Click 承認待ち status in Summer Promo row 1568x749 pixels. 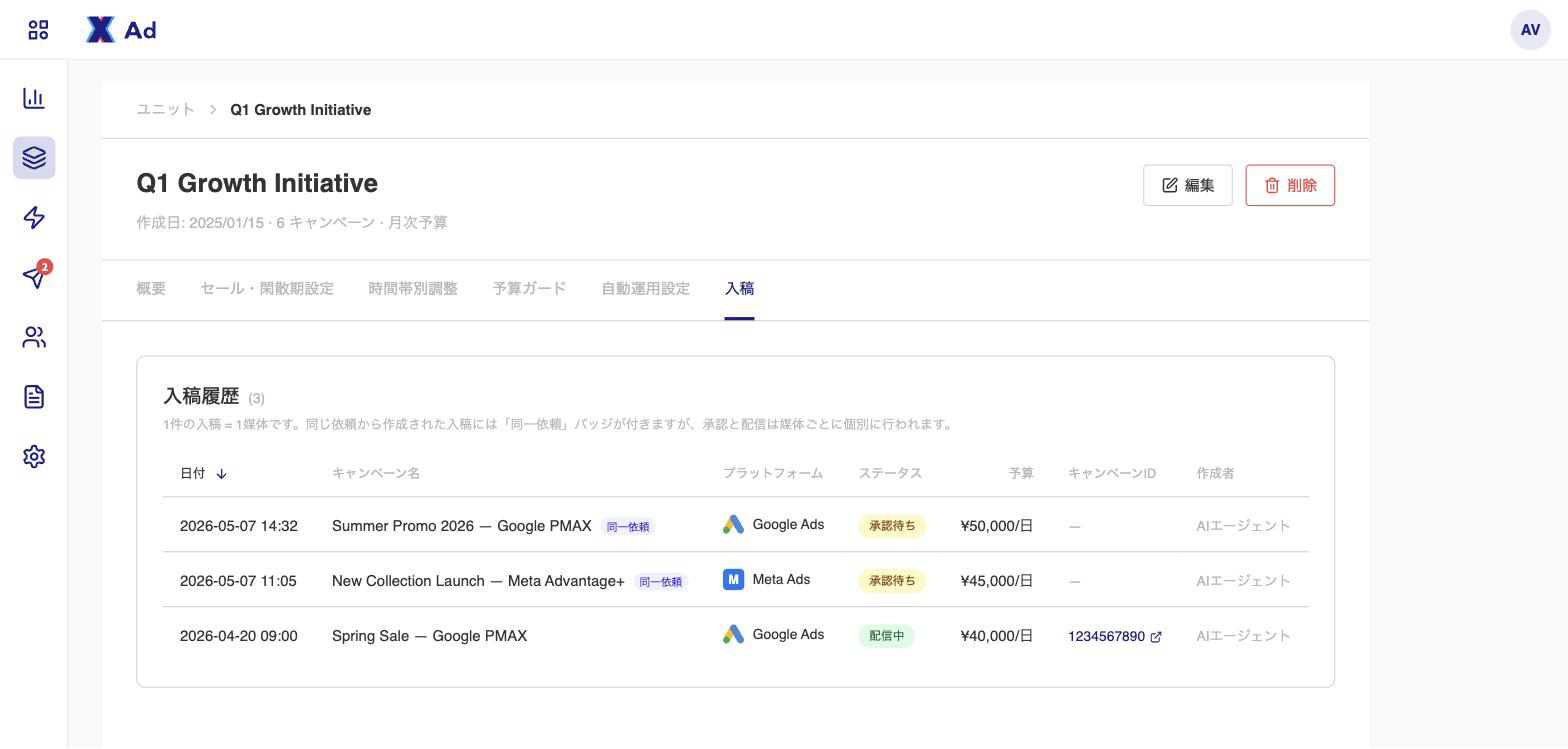click(x=892, y=526)
